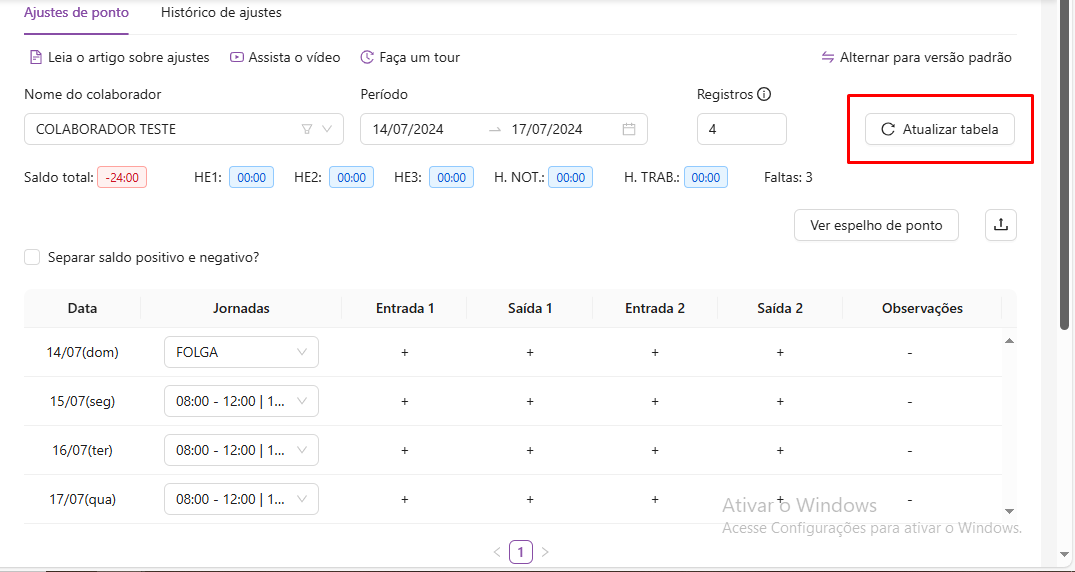
Task: Expand jornada dropdown for 15/07(seg)
Action: (241, 401)
